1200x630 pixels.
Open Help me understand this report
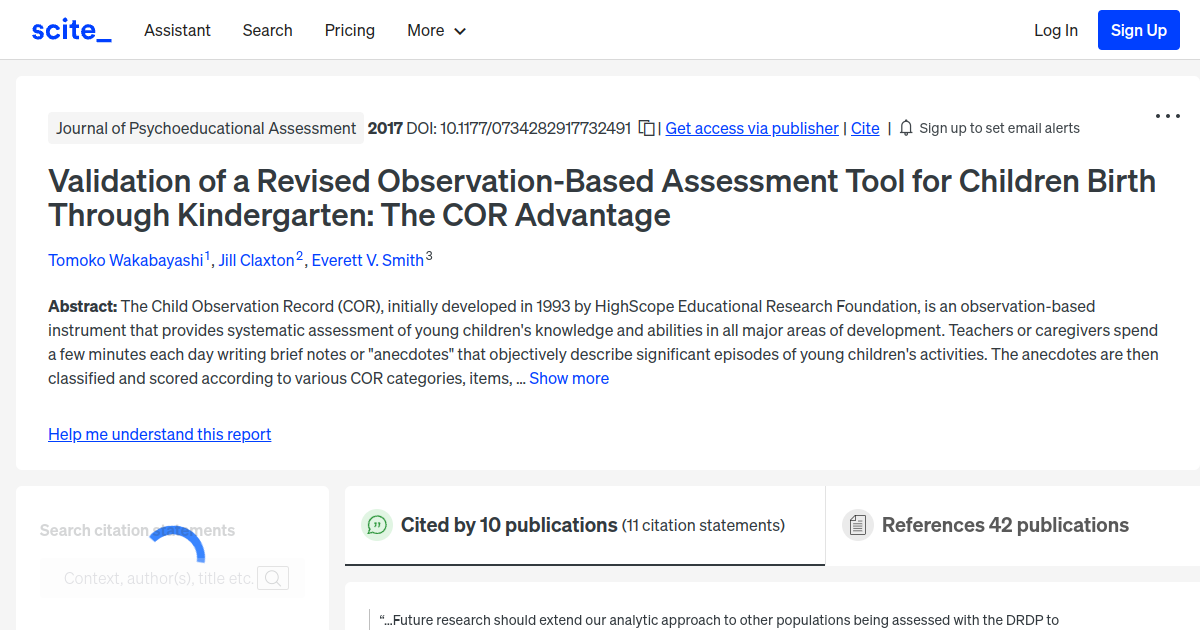(159, 434)
